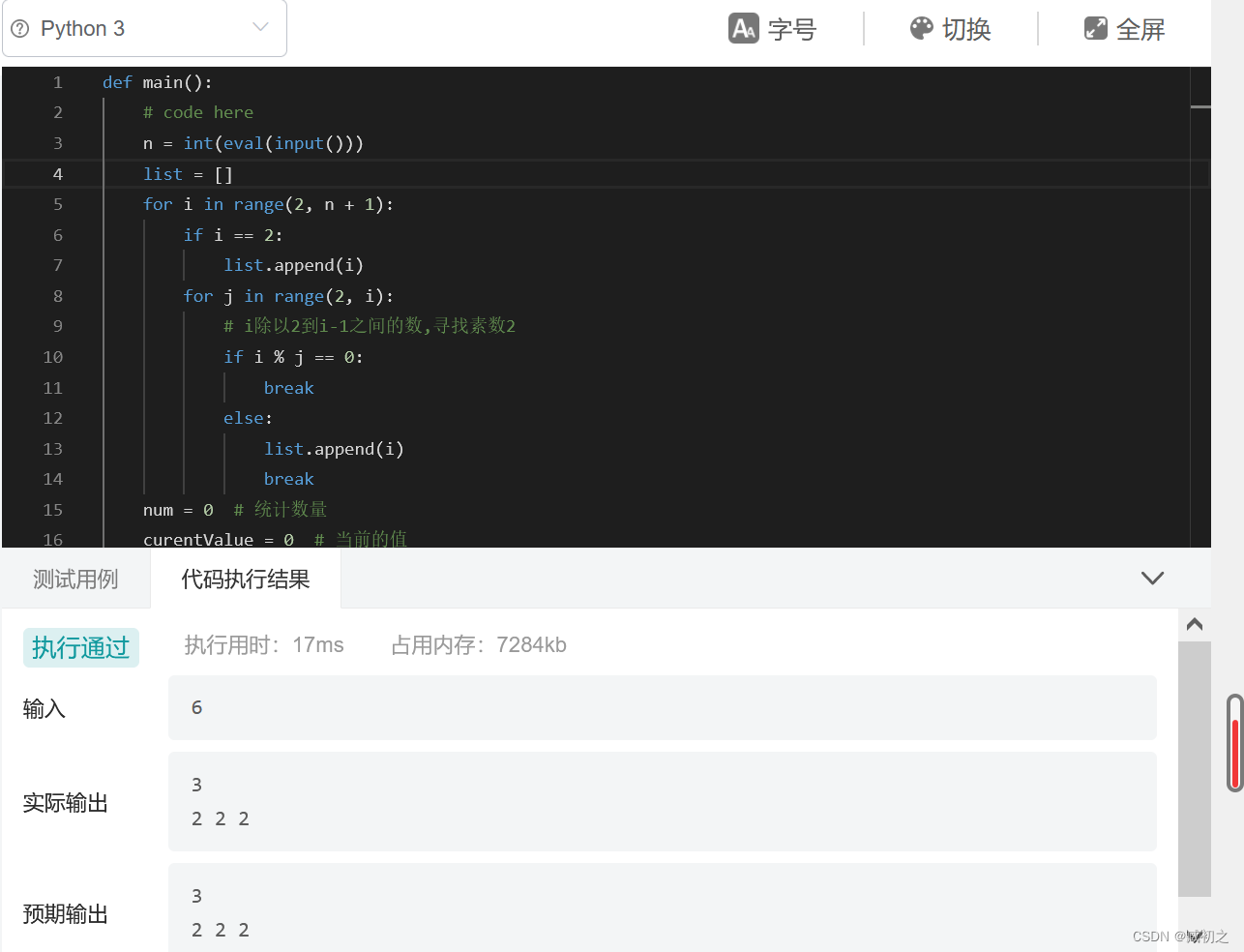The width and height of the screenshot is (1244, 952).
Task: Click the 'list = []' code line
Action: coord(188,174)
